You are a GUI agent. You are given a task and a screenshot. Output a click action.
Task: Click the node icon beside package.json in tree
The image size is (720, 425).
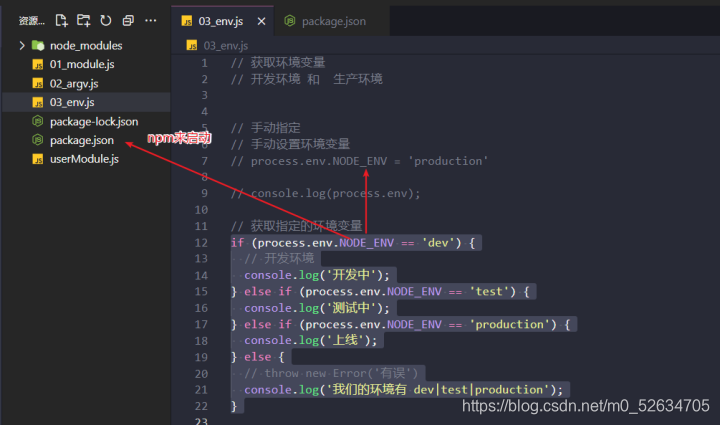point(38,140)
